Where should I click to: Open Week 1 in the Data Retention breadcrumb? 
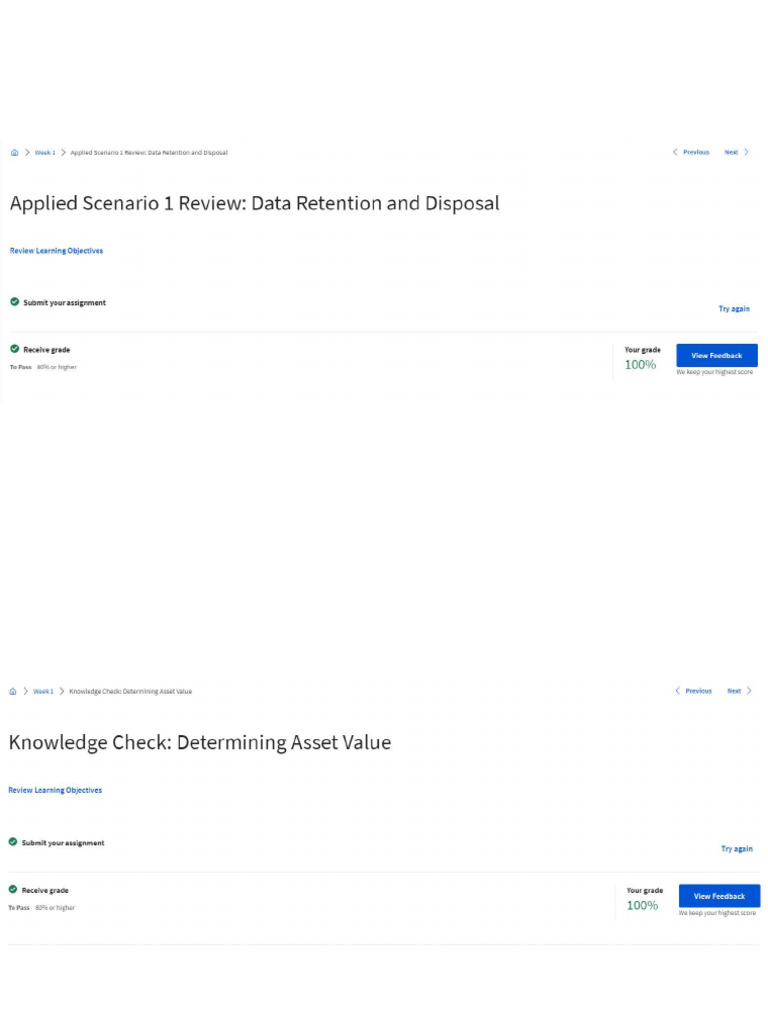pyautogui.click(x=45, y=153)
